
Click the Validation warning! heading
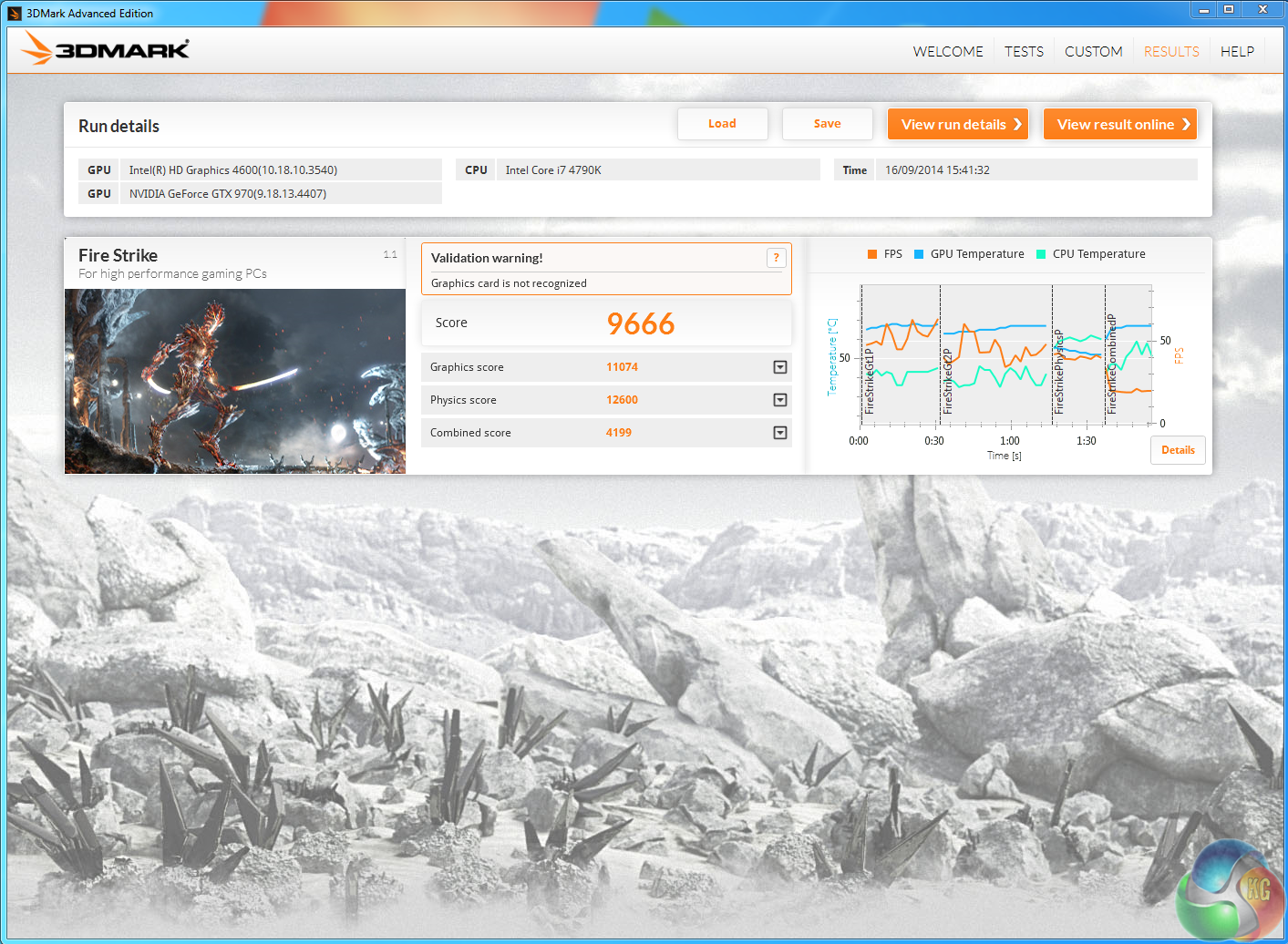[487, 258]
